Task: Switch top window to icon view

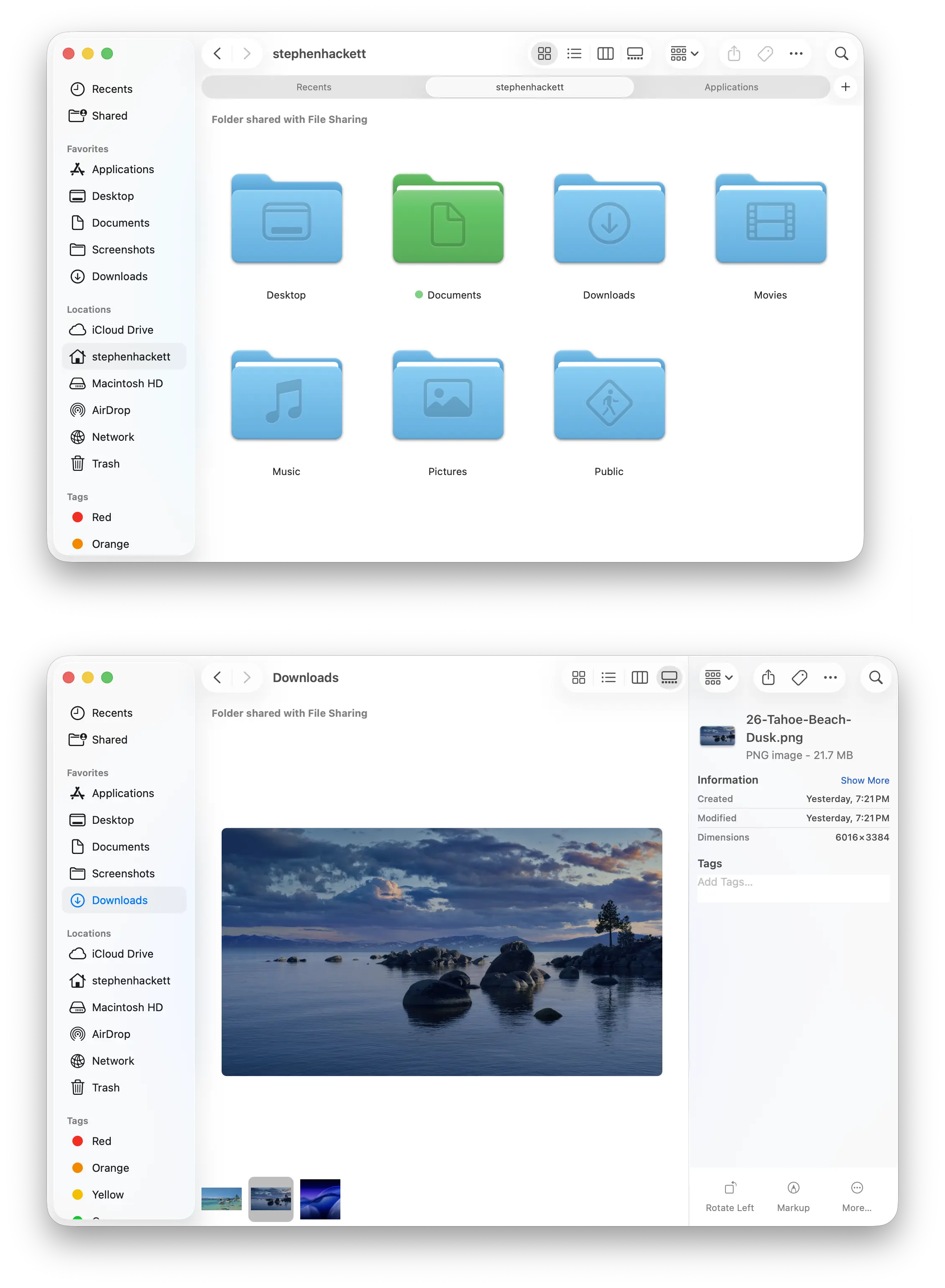Action: (x=544, y=54)
